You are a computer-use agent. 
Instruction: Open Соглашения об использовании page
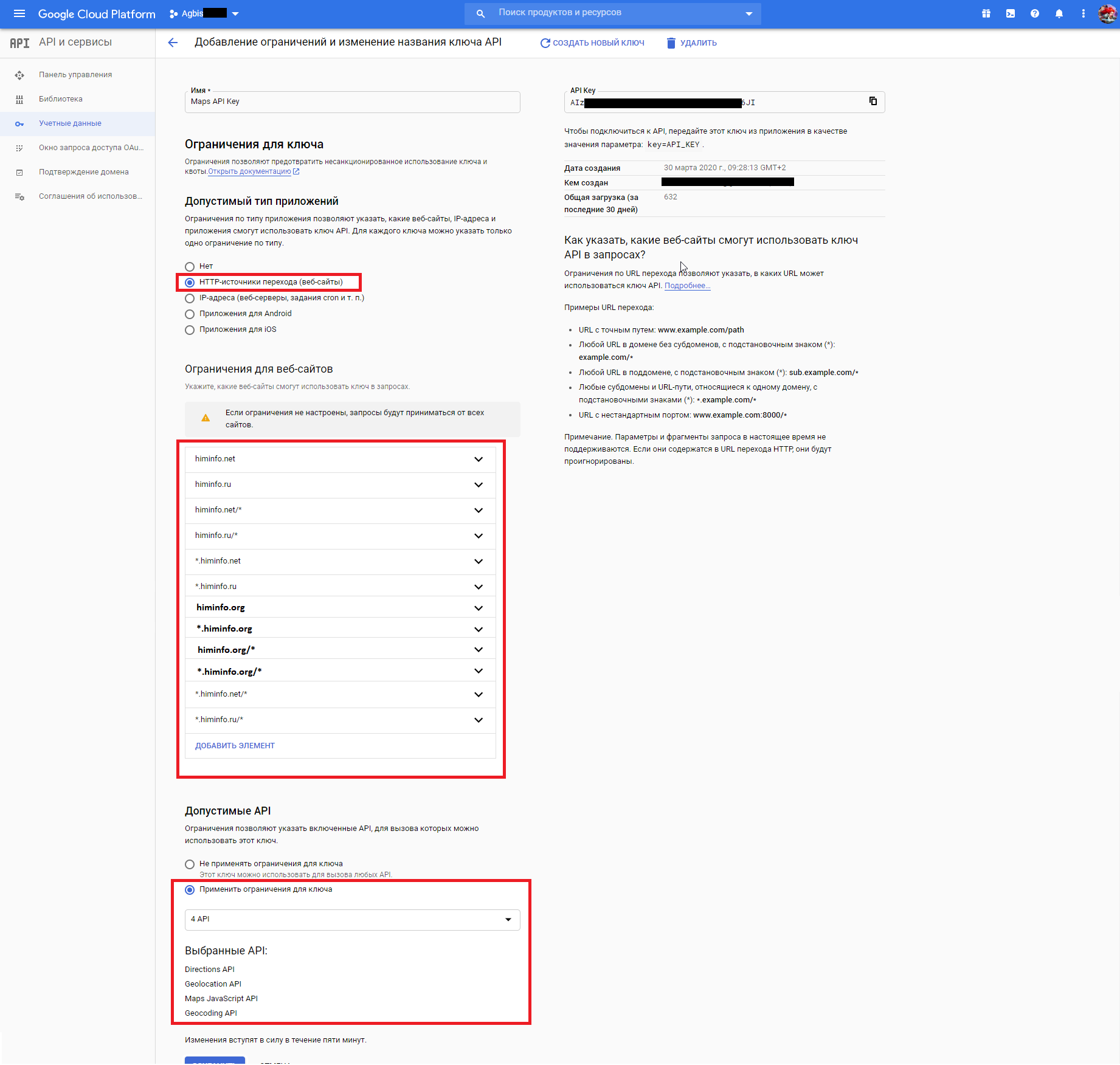[91, 196]
